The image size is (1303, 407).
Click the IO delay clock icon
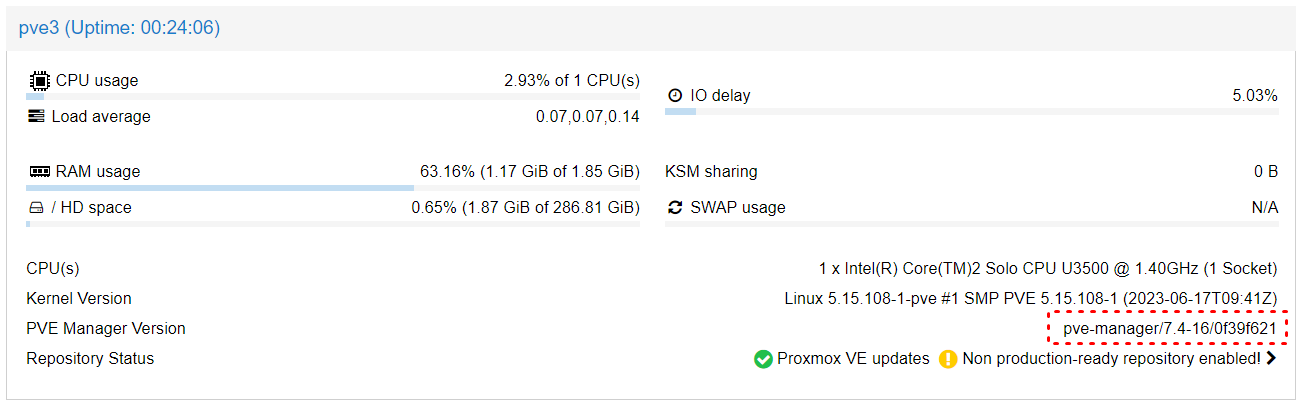(x=675, y=95)
